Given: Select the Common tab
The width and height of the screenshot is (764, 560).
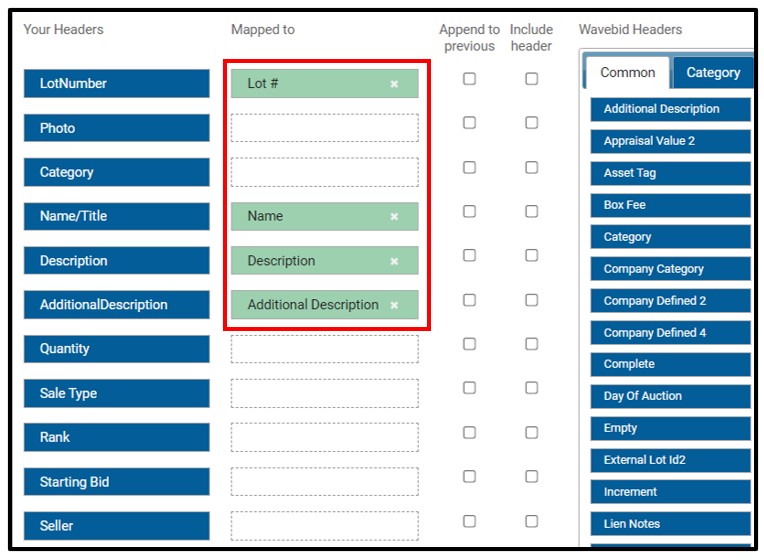Looking at the screenshot, I should click(x=628, y=73).
